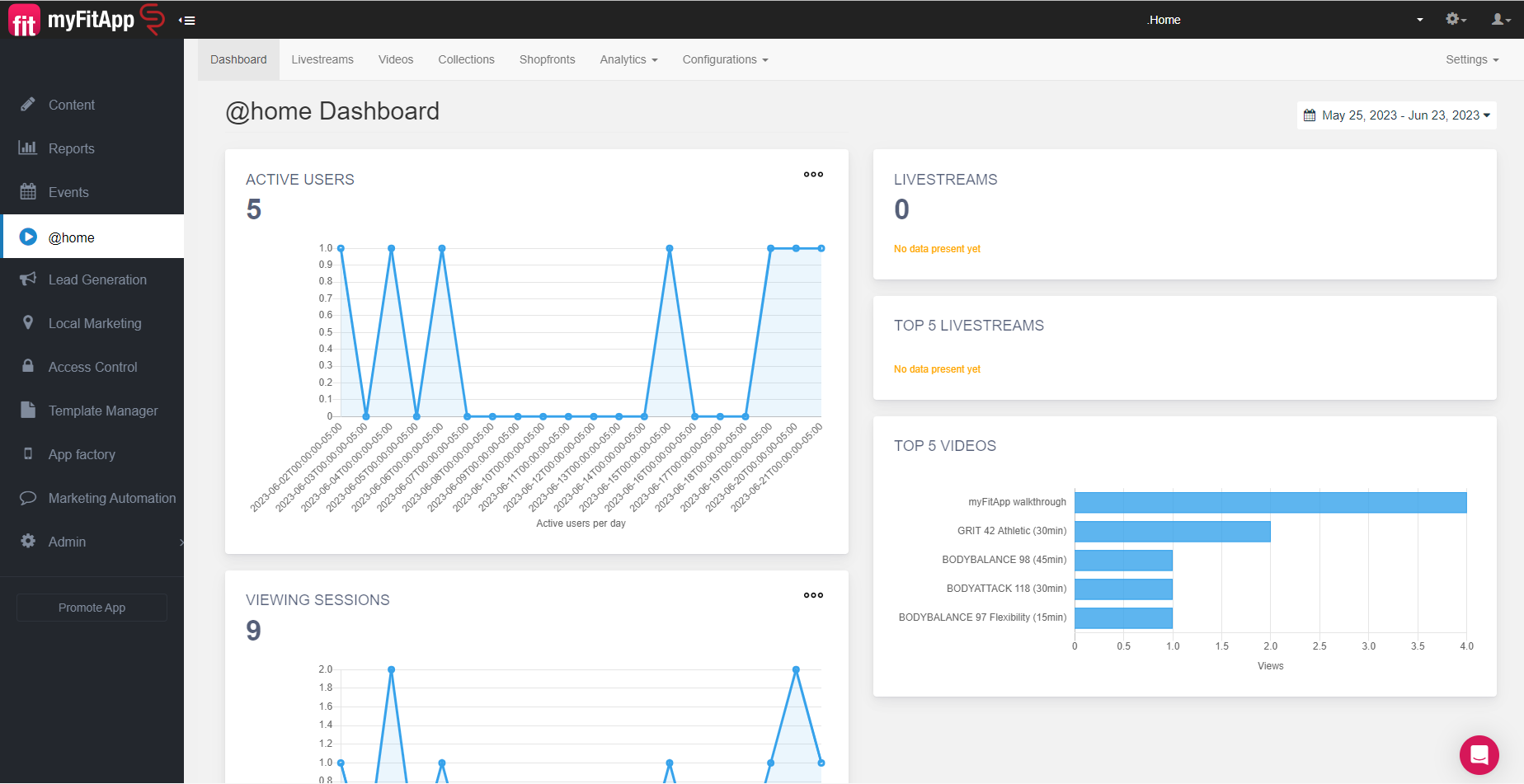The image size is (1524, 784).
Task: Click the Local Marketing pin icon
Action: pos(28,323)
